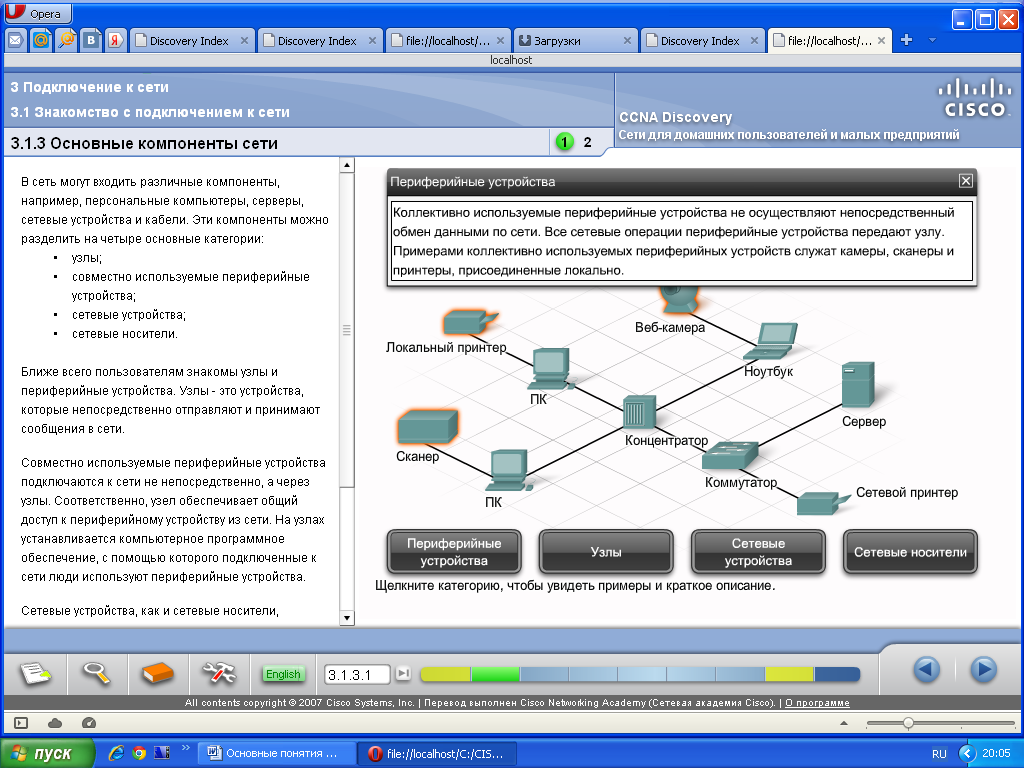Click the Сканер device icon
1024x768 pixels.
coord(428,427)
